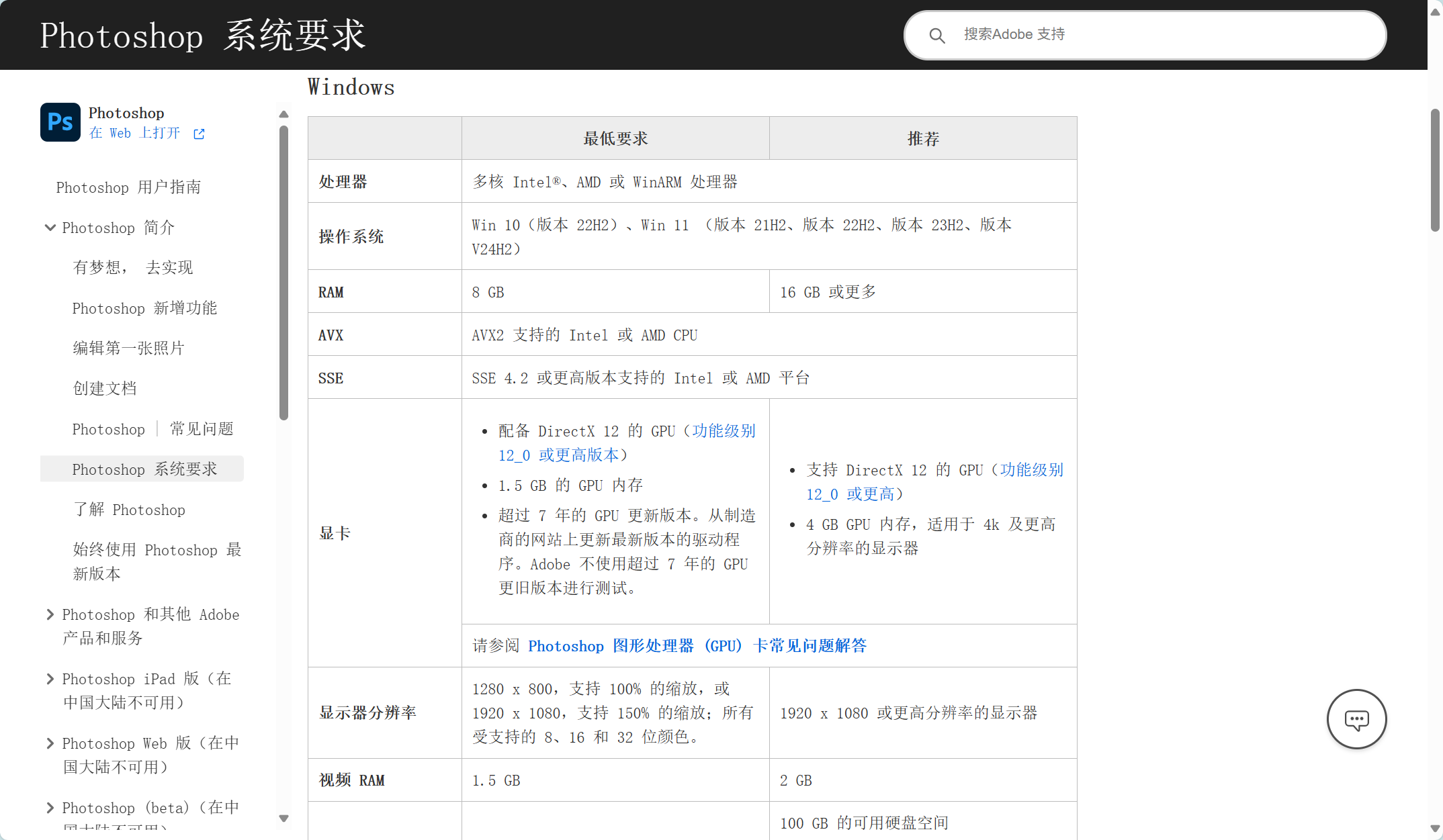Click the 处理器 row label
Image resolution: width=1443 pixels, height=840 pixels.
coord(343,182)
